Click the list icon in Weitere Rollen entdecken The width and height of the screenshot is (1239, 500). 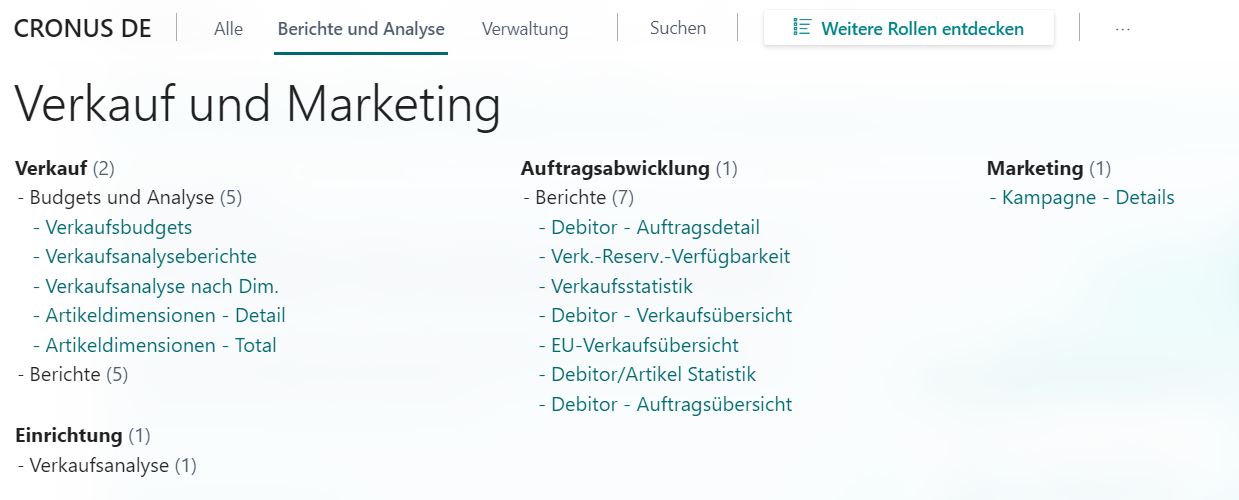point(801,28)
